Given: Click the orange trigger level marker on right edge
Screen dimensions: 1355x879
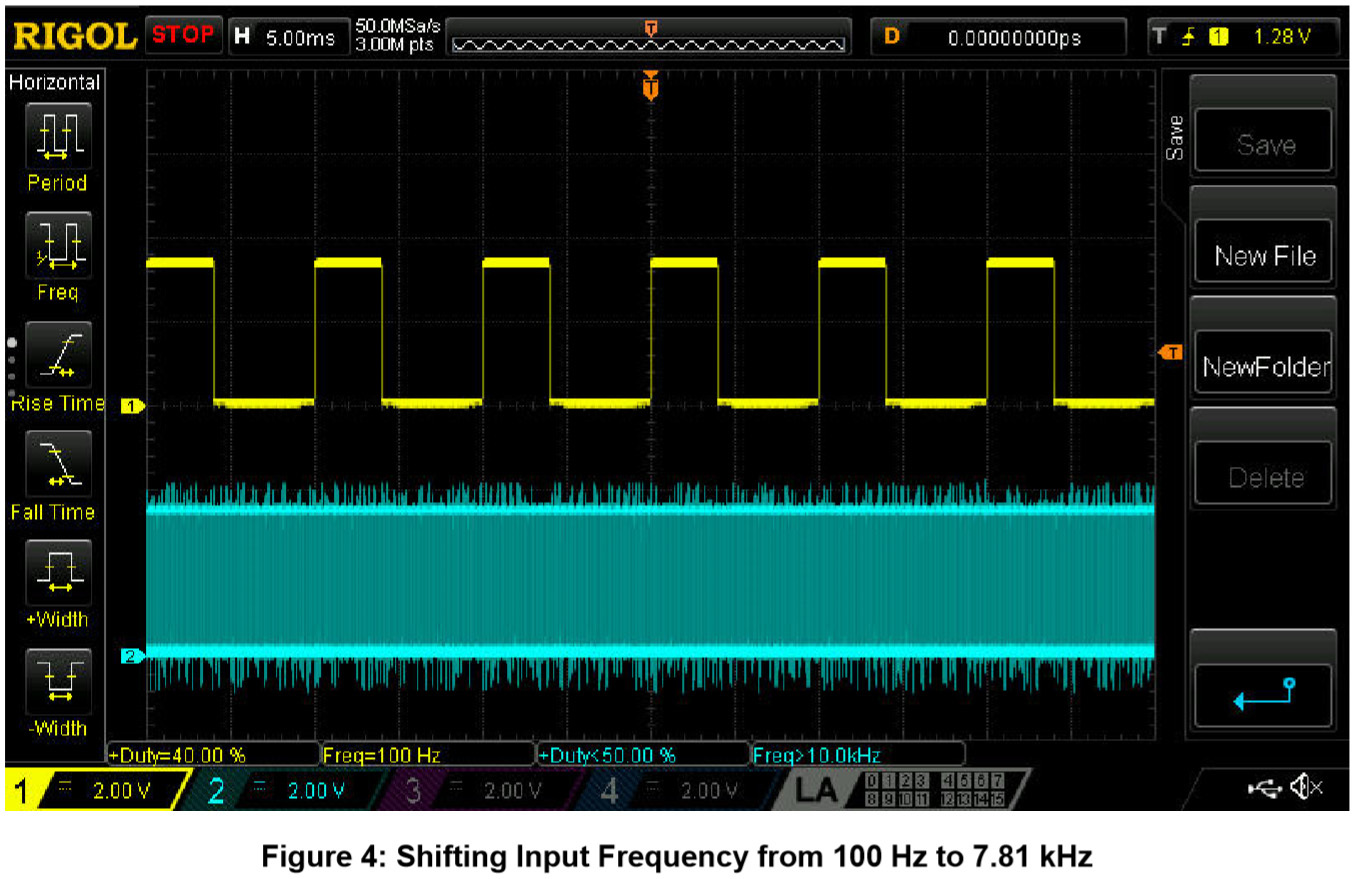Looking at the screenshot, I should 1170,352.
